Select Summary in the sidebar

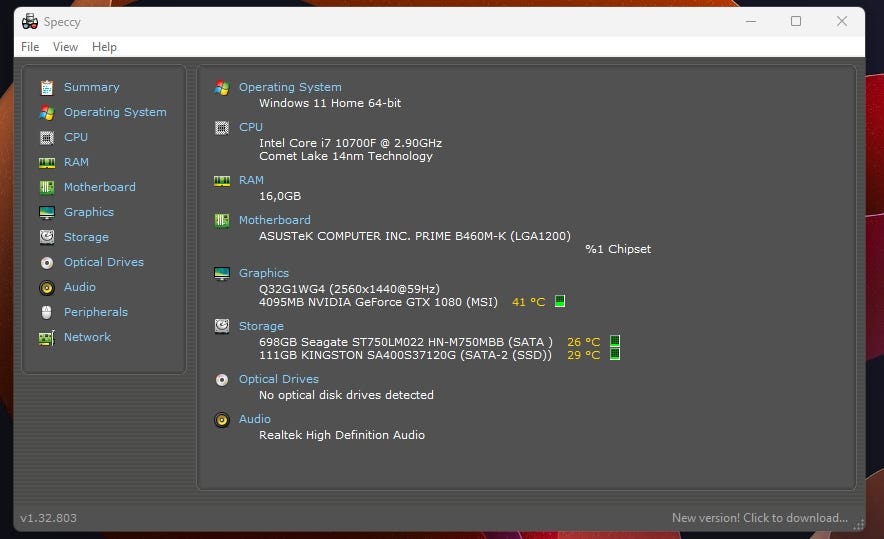[x=92, y=87]
